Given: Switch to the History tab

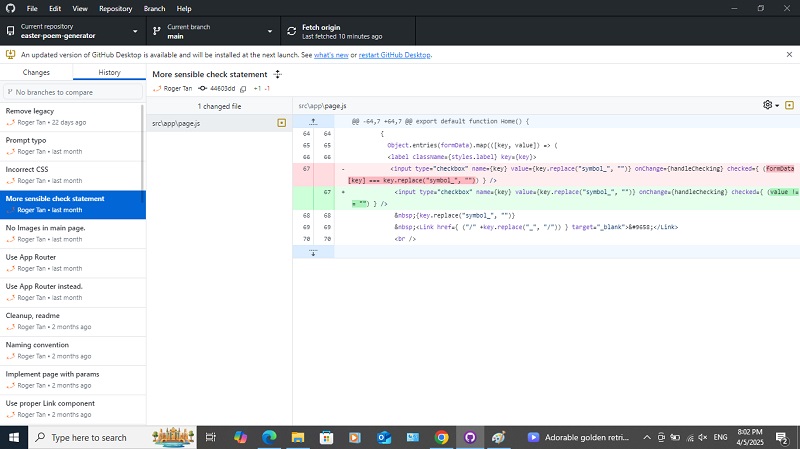Looking at the screenshot, I should pos(109,72).
